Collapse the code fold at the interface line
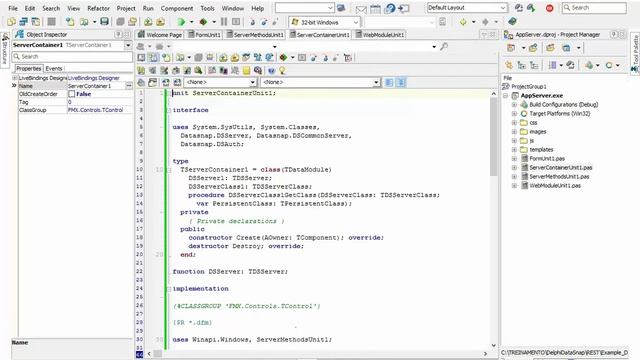This screenshot has height=360, width=640. (x=169, y=110)
